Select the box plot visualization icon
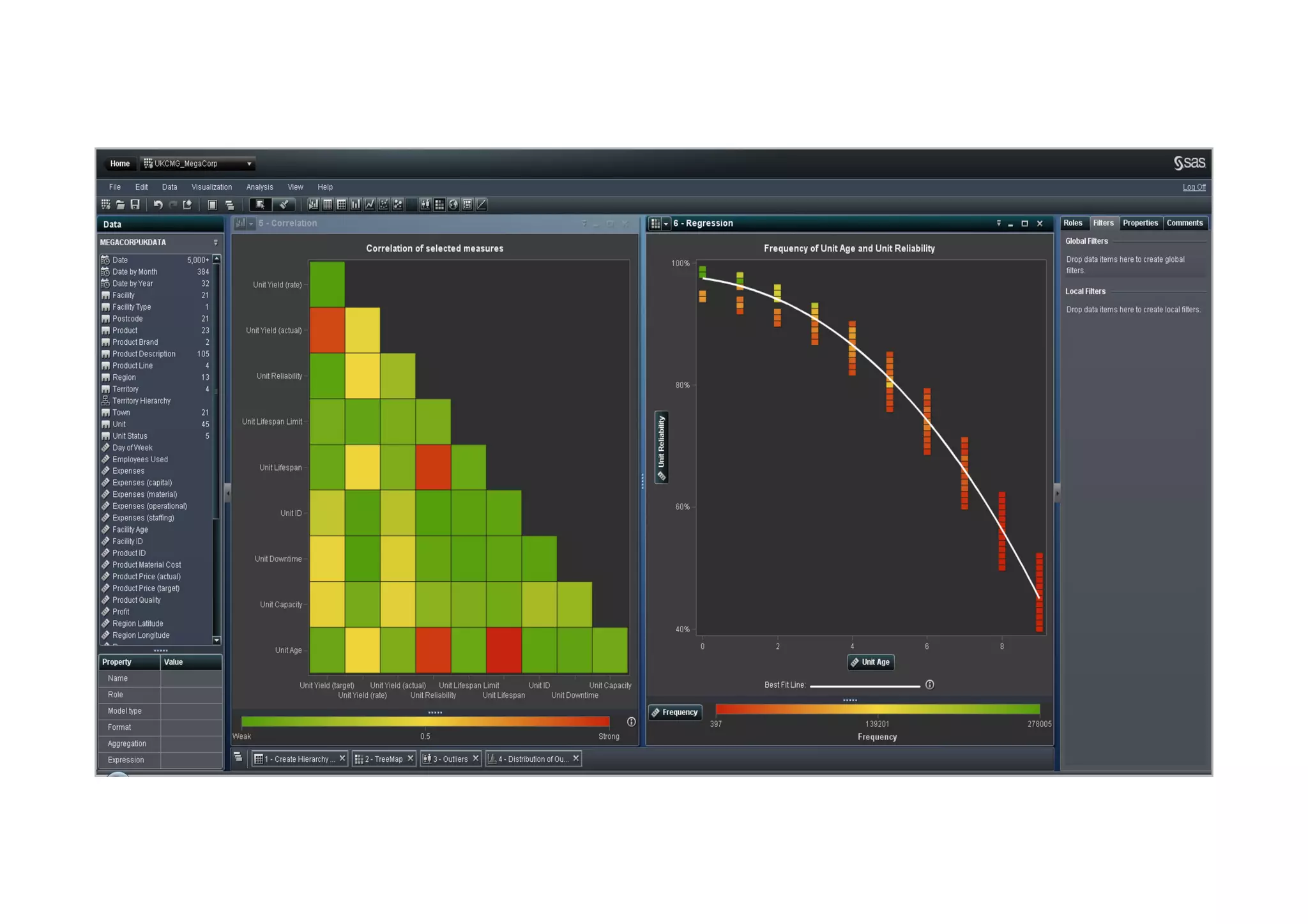This screenshot has width=1308, height=924. [x=425, y=204]
